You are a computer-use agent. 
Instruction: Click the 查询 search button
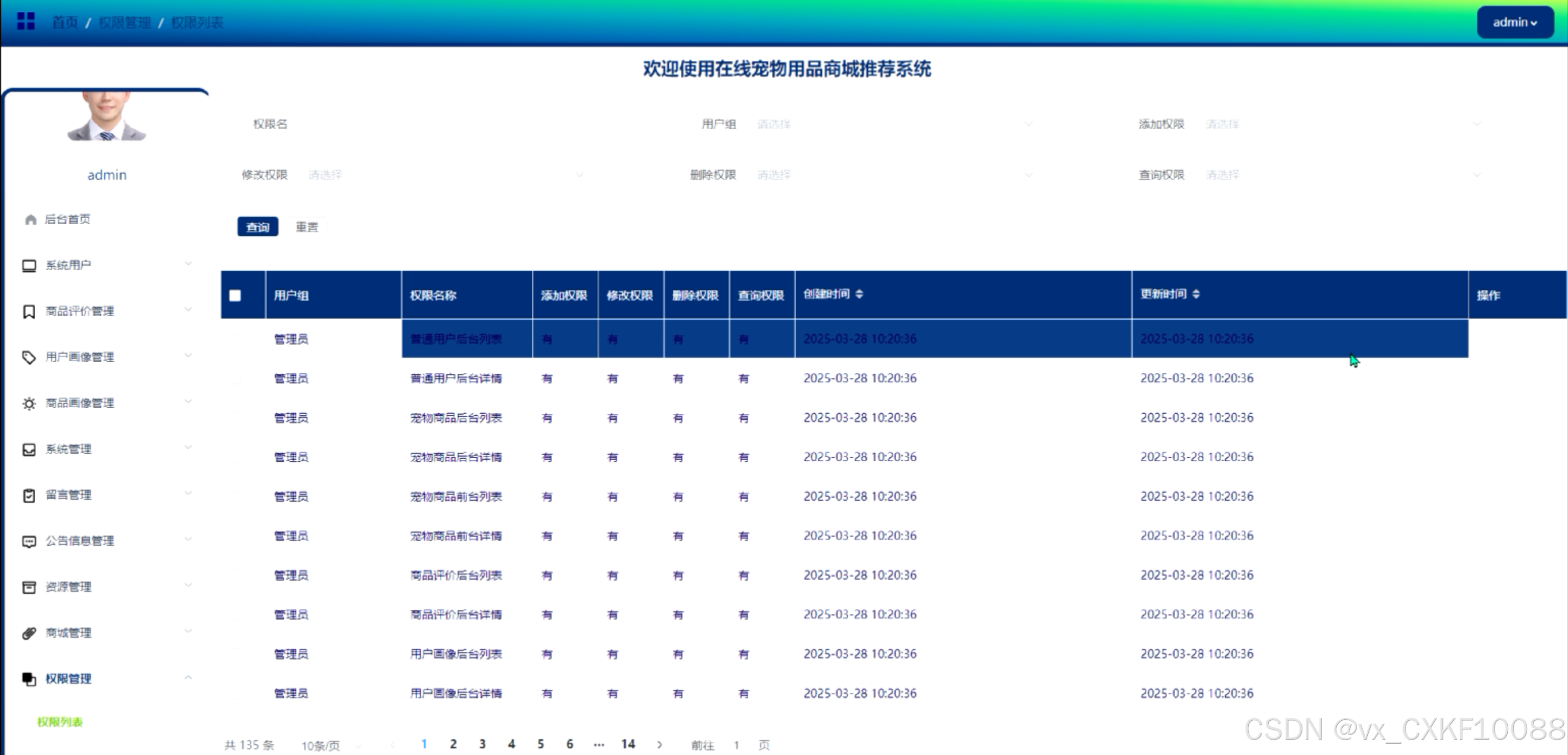tap(257, 227)
